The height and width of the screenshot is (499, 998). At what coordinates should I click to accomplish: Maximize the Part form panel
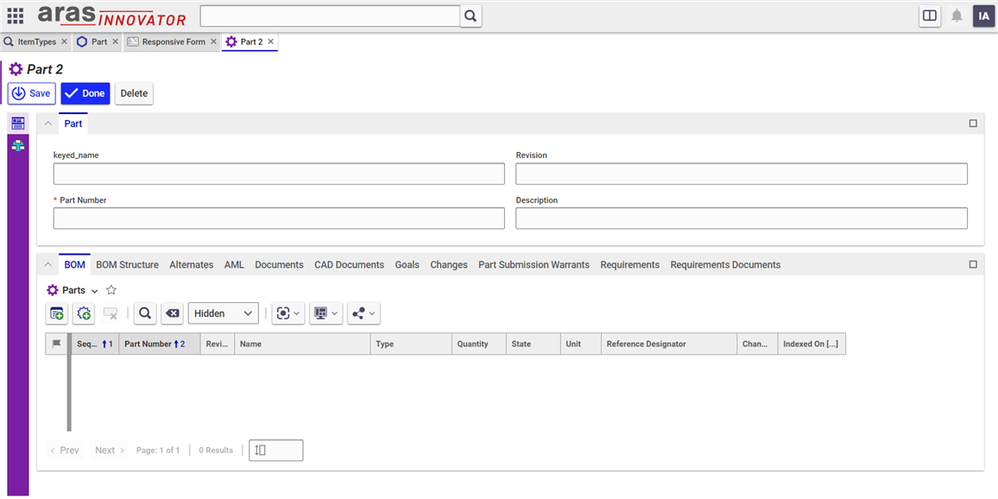pyautogui.click(x=973, y=124)
